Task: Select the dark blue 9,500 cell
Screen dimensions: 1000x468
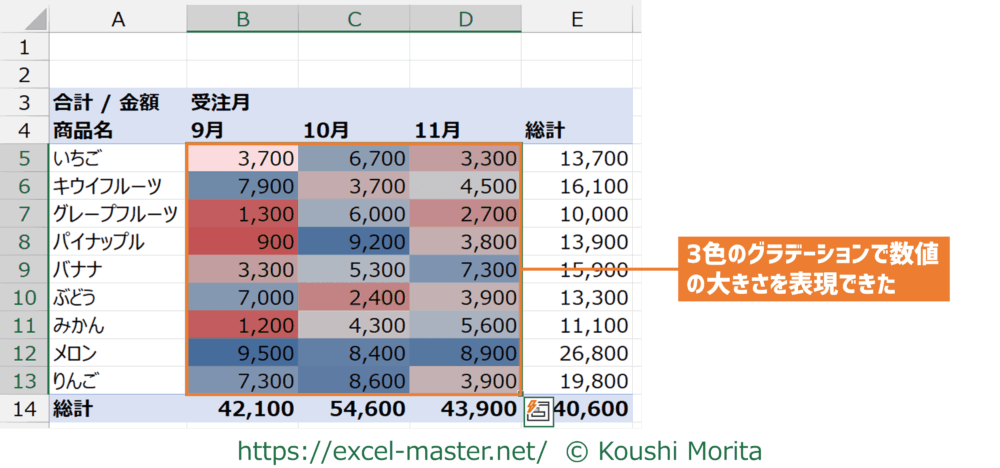Action: pyautogui.click(x=242, y=353)
